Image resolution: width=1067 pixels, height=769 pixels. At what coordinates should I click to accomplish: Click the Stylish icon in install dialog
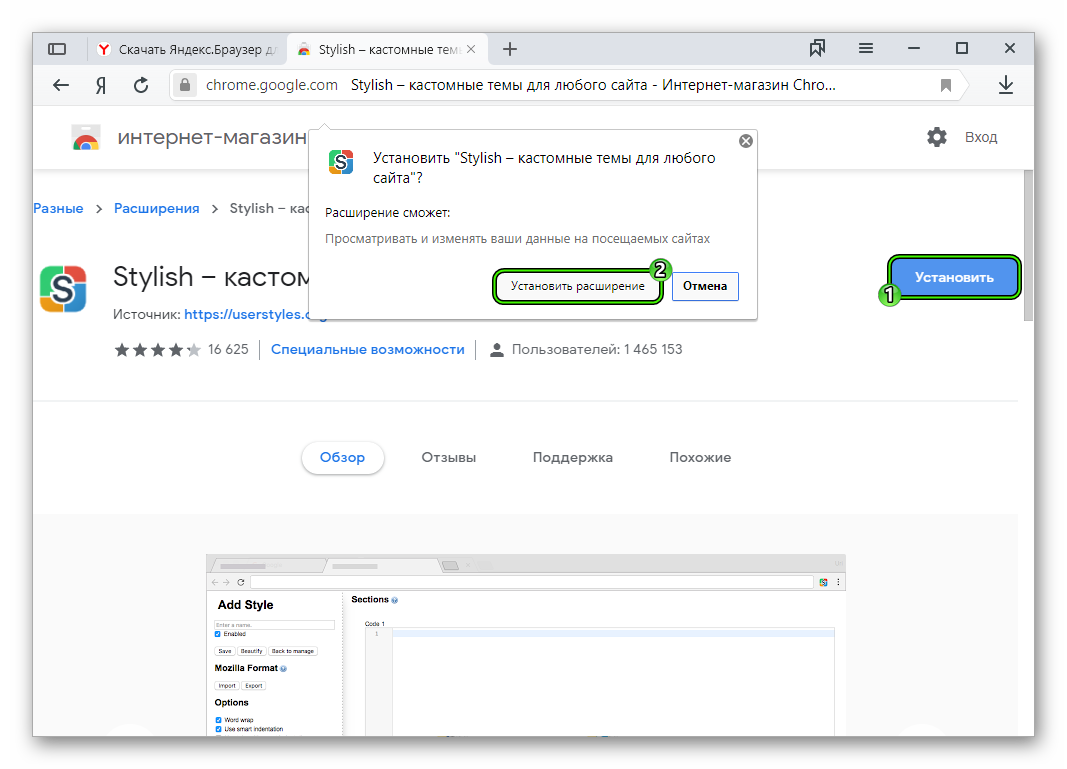click(x=341, y=162)
